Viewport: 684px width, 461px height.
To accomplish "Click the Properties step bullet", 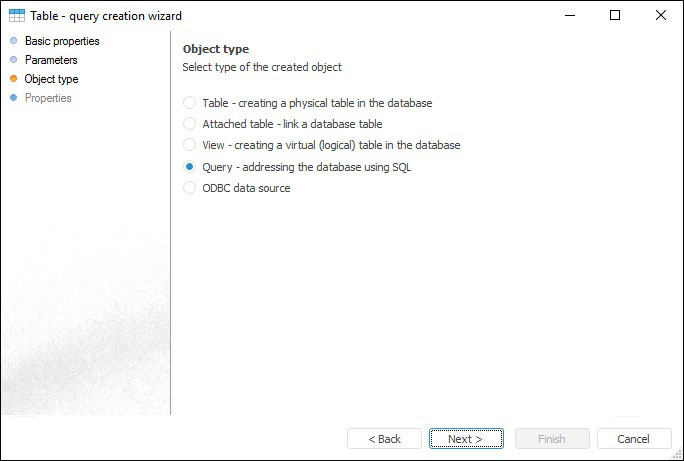I will pyautogui.click(x=13, y=98).
